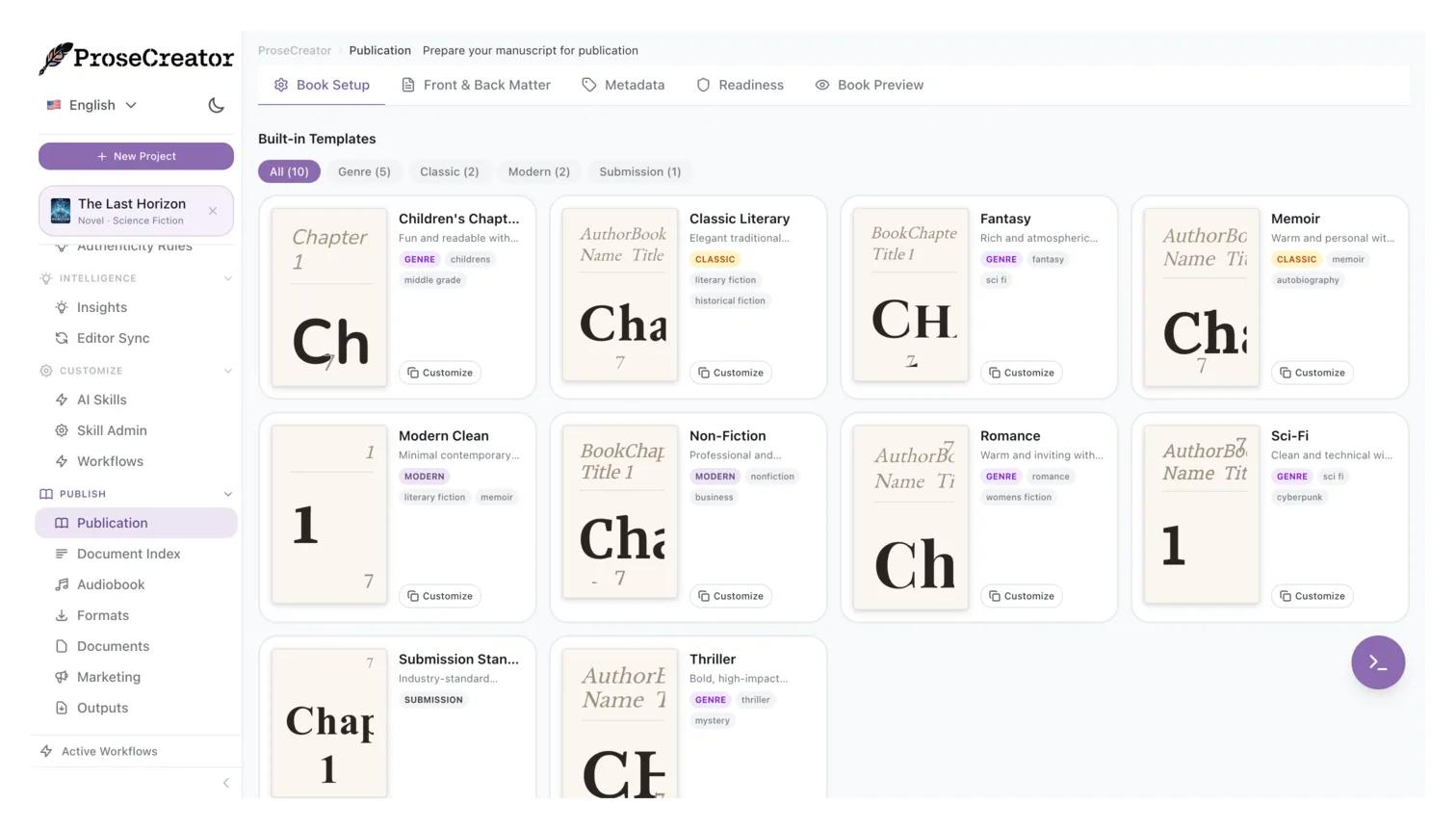Collapse the INTELLIGENCE section

[x=228, y=279]
